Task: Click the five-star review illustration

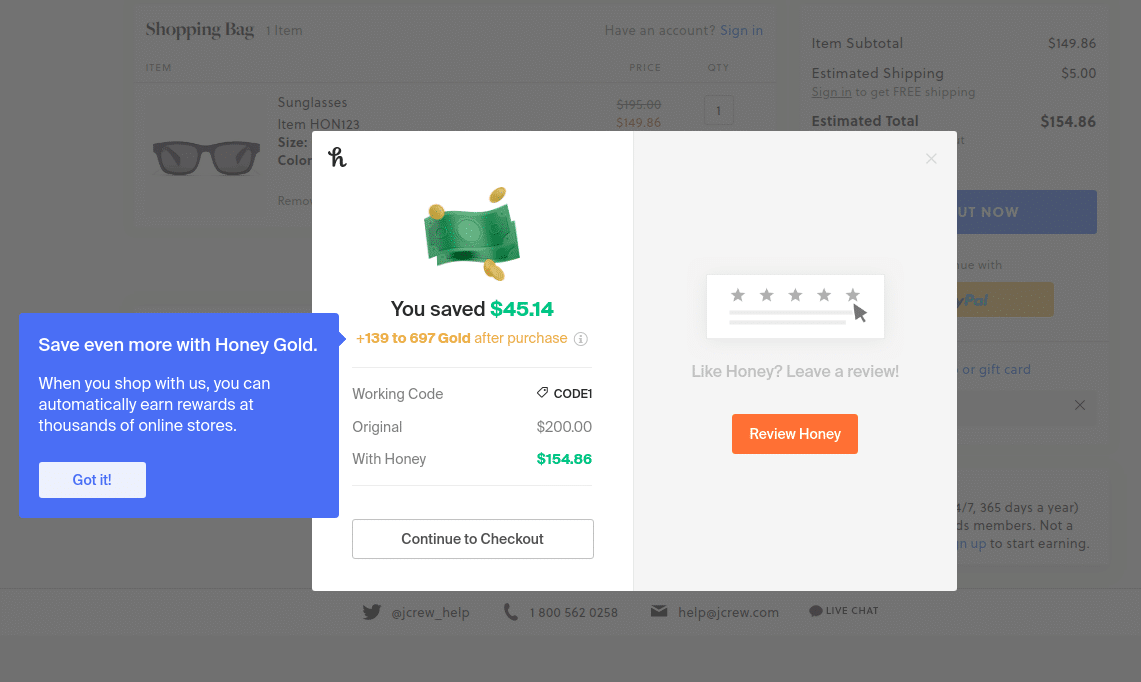Action: (x=795, y=306)
